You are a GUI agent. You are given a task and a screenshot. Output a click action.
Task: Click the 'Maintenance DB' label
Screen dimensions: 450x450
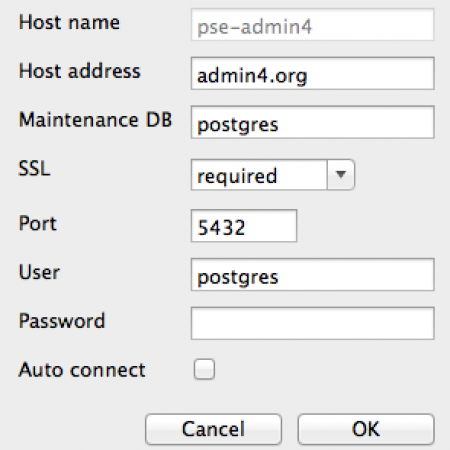pyautogui.click(x=96, y=120)
